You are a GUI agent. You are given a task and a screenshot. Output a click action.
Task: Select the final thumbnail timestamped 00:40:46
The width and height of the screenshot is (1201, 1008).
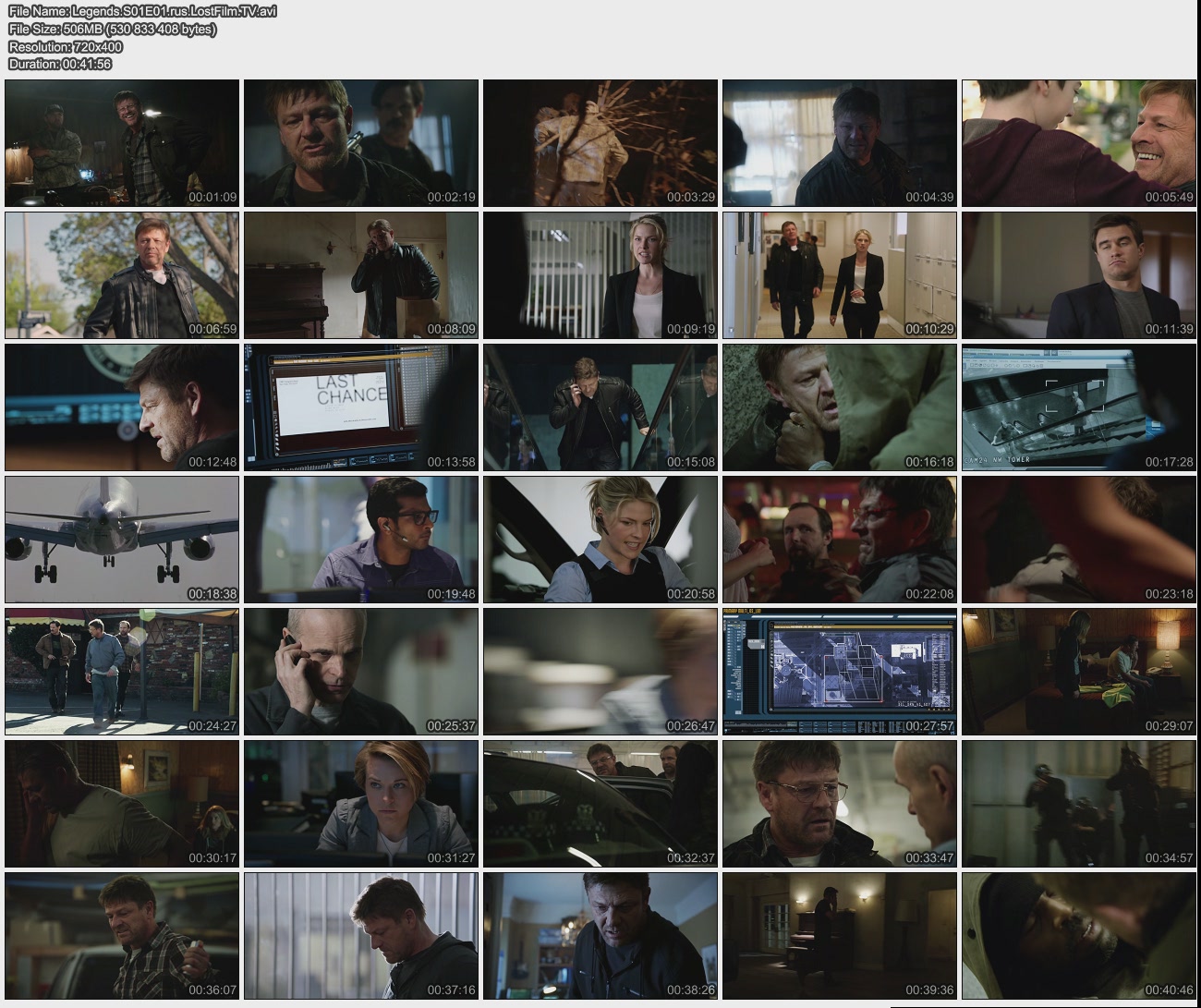(1078, 936)
